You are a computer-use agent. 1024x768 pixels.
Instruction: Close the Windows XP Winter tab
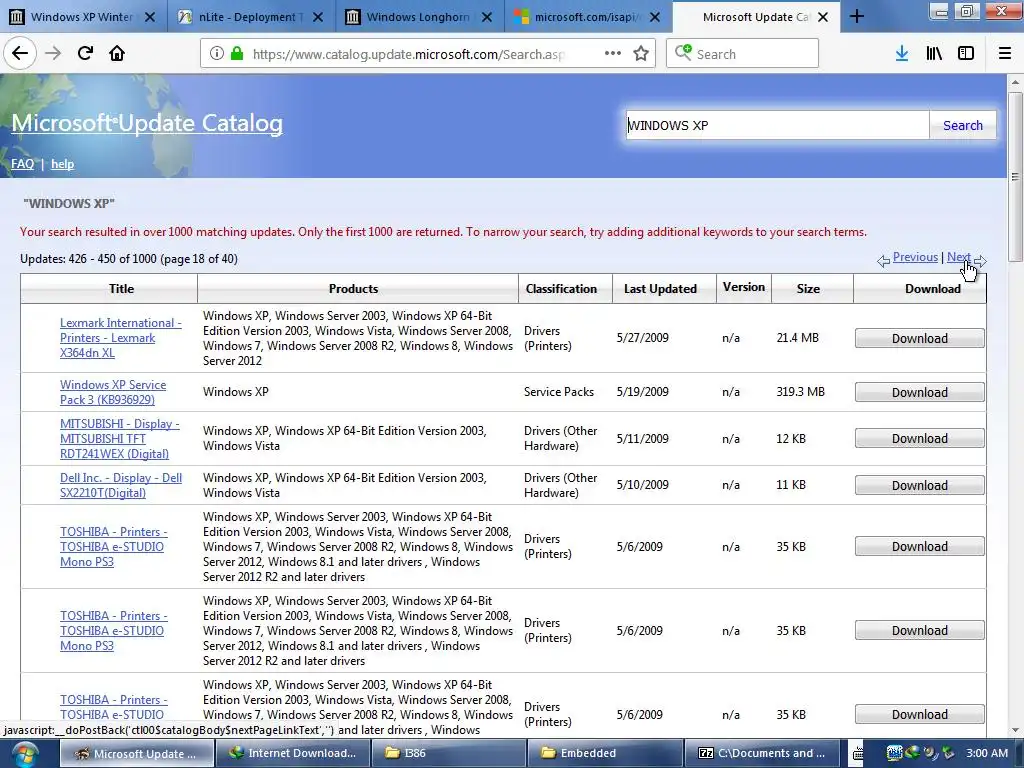click(150, 17)
